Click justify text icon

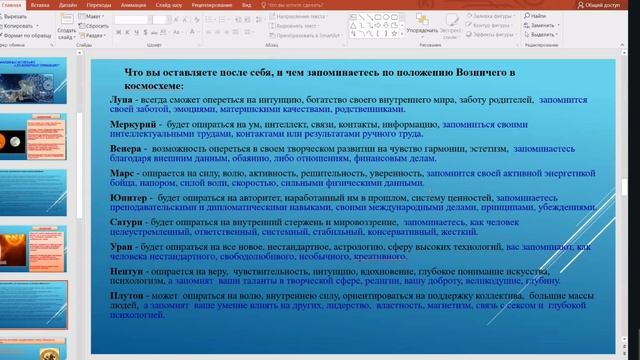236,32
